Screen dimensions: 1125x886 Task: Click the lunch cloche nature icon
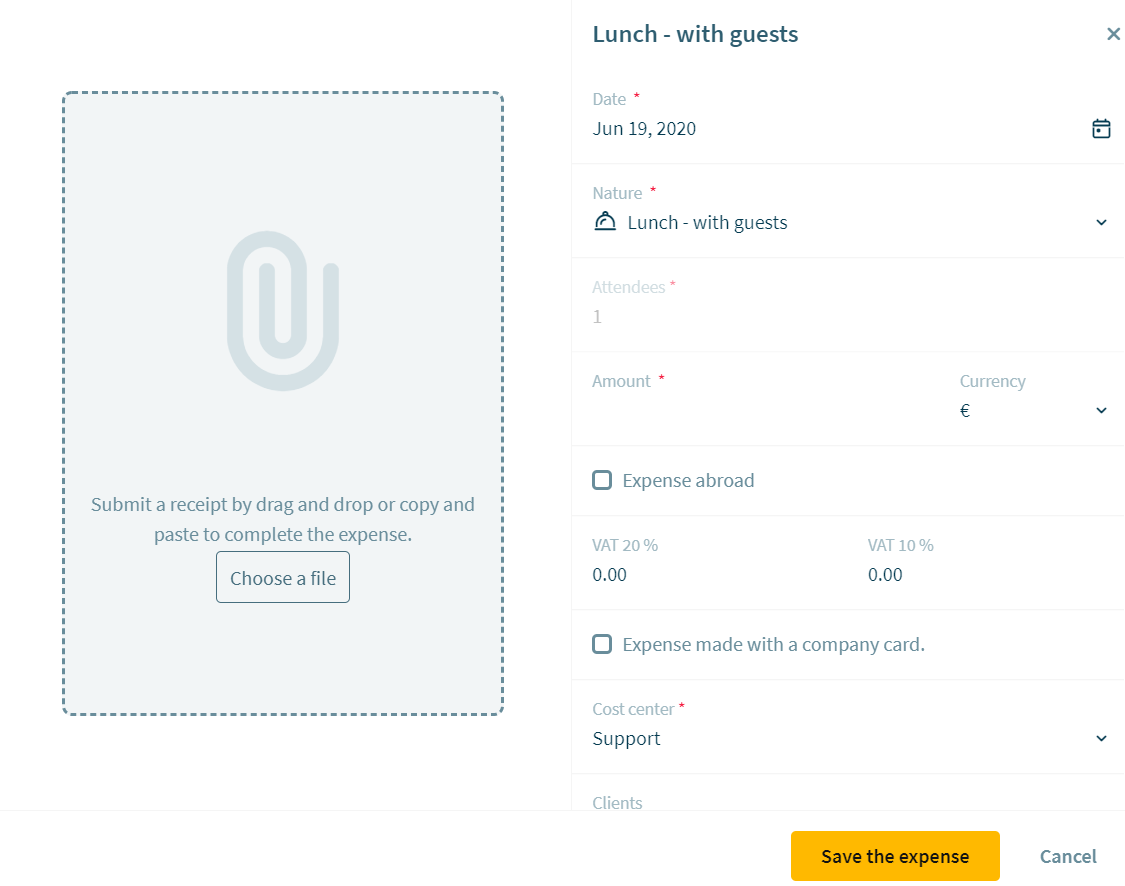point(605,221)
